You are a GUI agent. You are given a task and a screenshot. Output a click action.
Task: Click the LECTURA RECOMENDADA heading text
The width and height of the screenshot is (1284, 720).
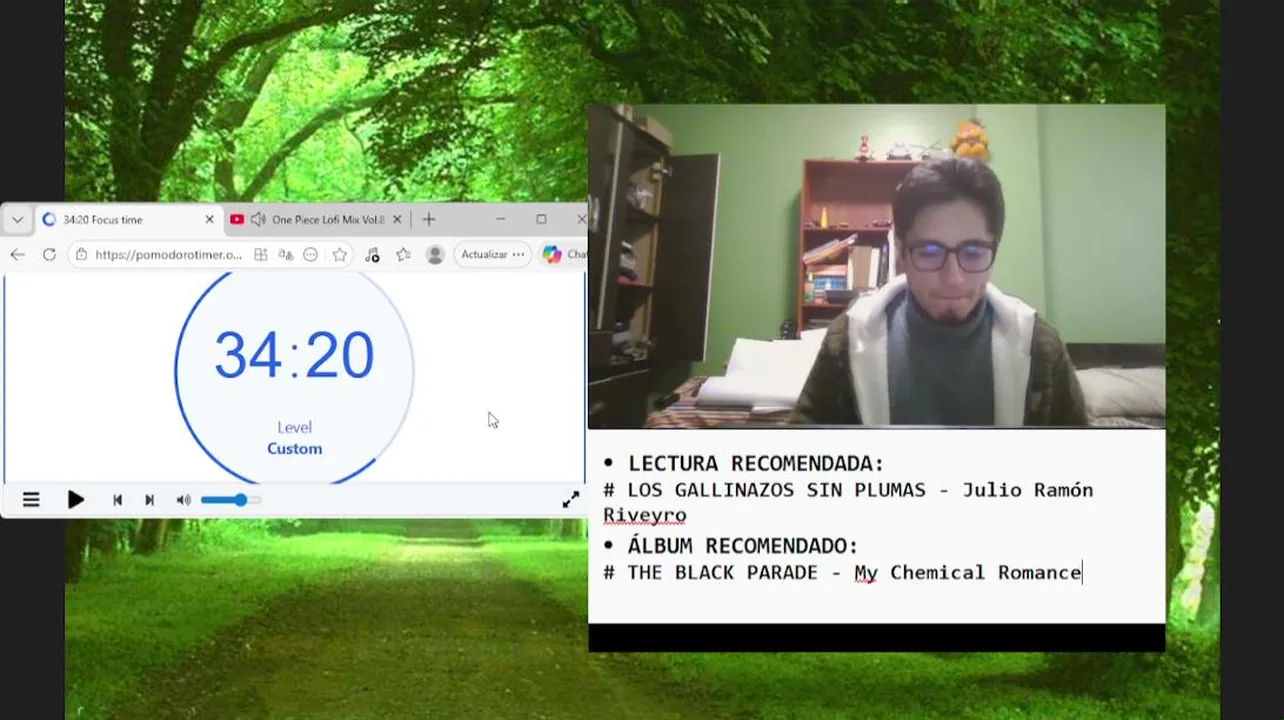[756, 463]
